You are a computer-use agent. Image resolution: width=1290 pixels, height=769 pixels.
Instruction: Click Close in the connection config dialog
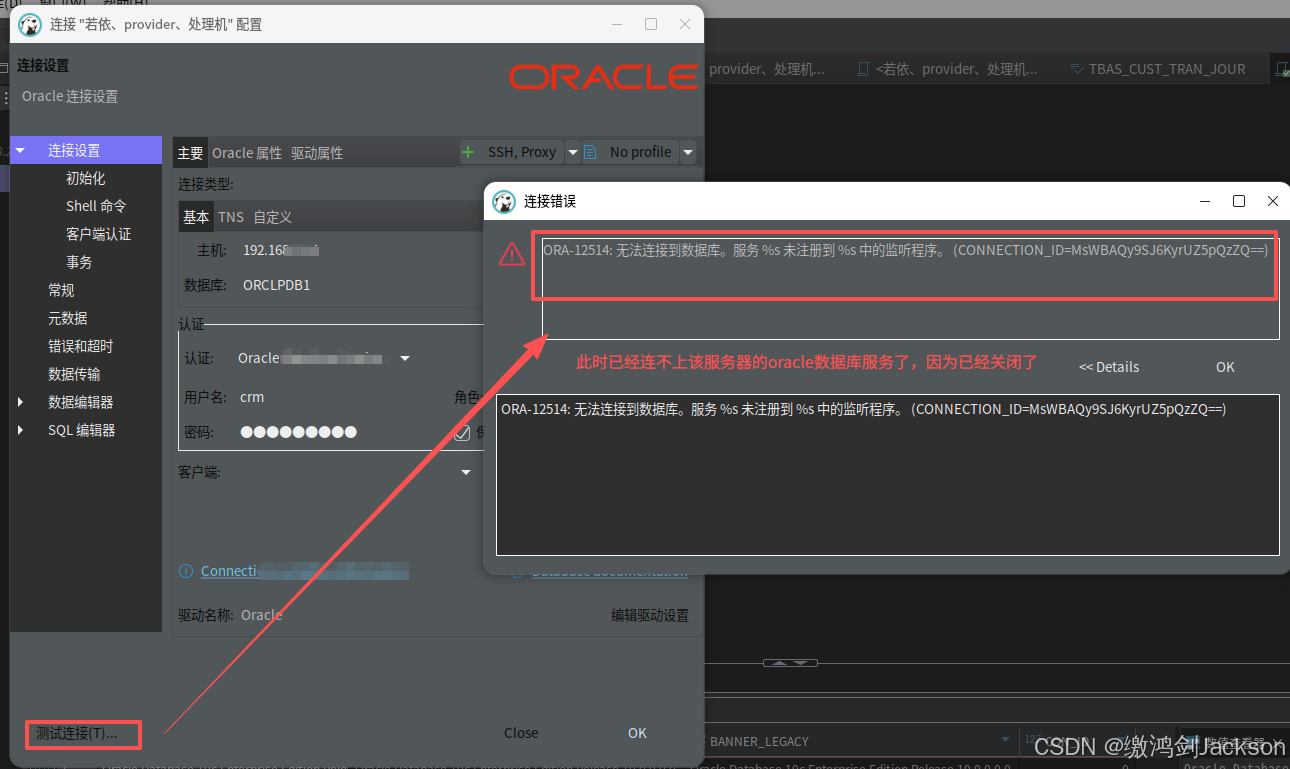tap(521, 733)
